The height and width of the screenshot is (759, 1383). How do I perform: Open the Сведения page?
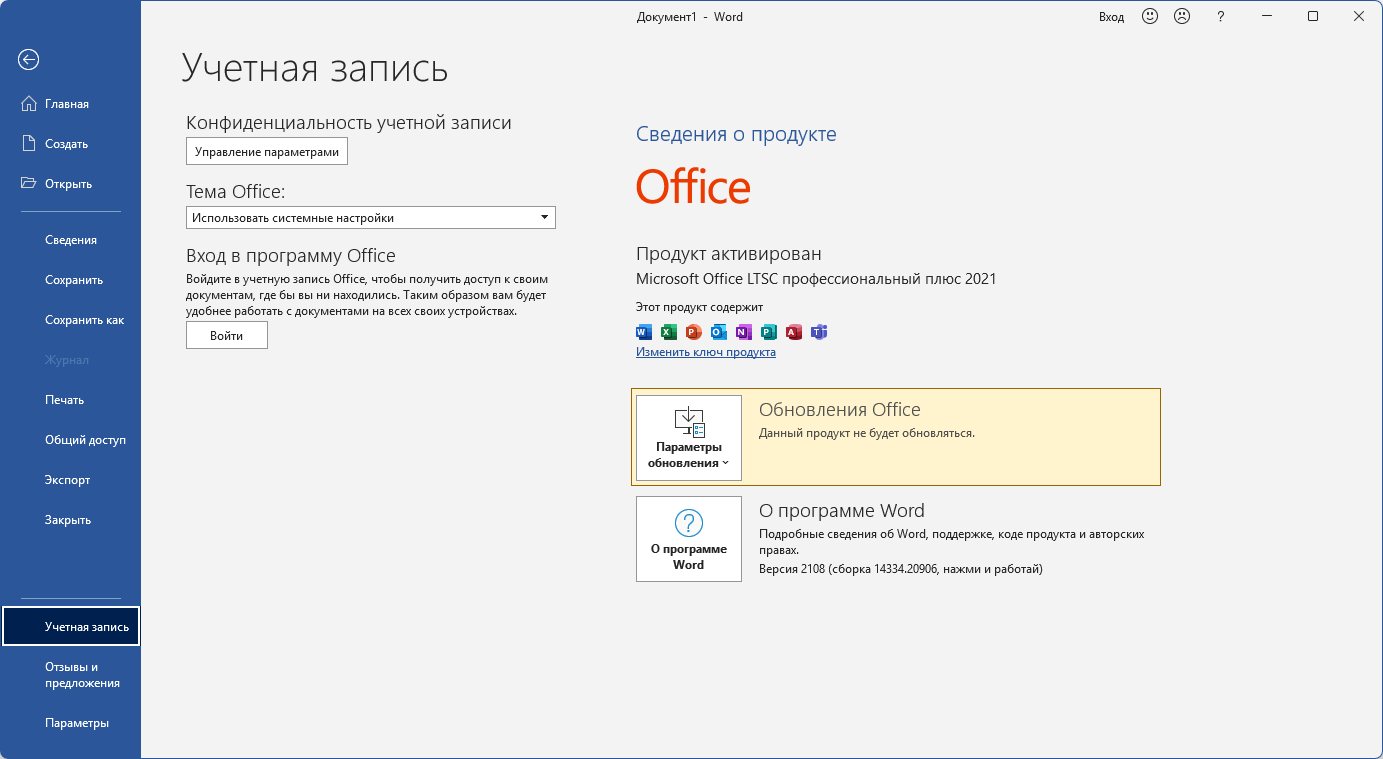coord(71,240)
